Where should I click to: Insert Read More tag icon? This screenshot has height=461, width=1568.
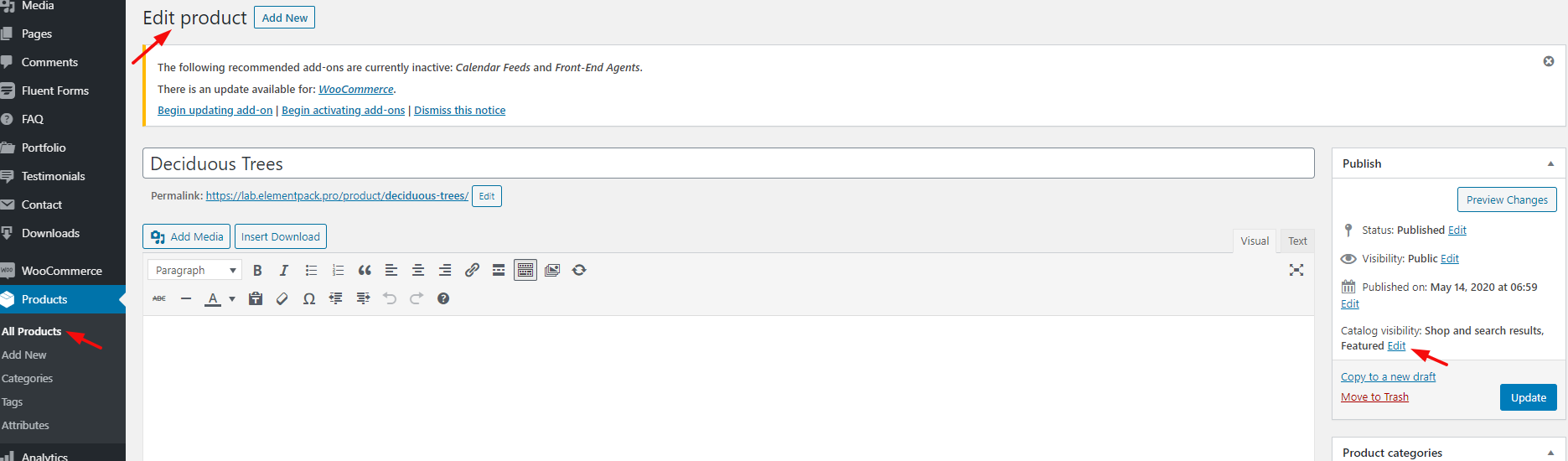(499, 270)
